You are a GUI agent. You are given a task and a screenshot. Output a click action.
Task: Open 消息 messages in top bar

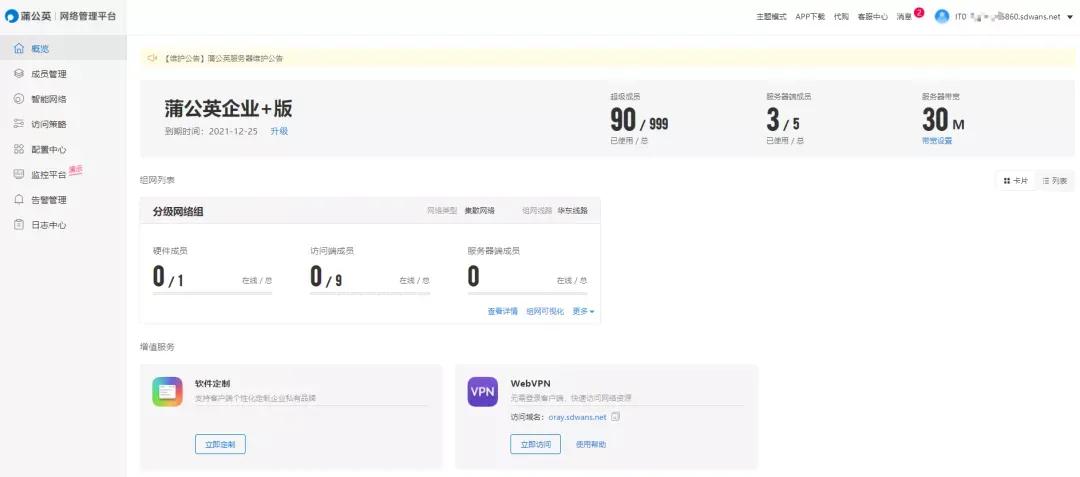[x=904, y=17]
